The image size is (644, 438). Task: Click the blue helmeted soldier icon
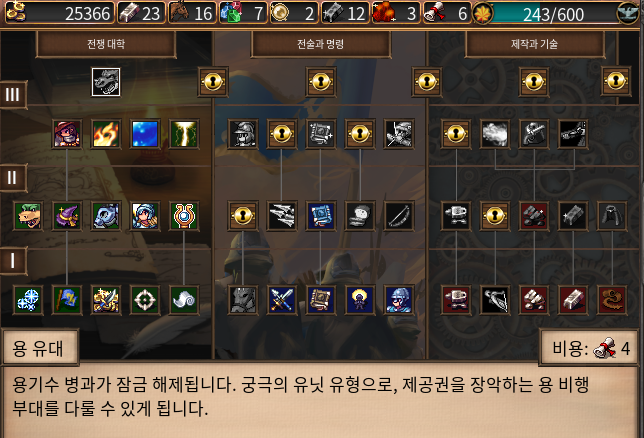tap(399, 300)
